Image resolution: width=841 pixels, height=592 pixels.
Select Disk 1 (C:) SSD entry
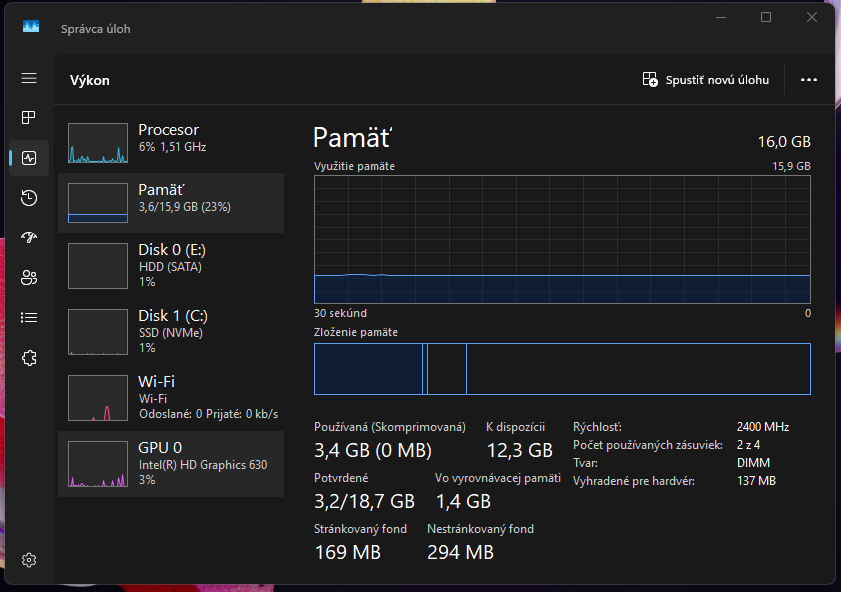[x=171, y=332]
